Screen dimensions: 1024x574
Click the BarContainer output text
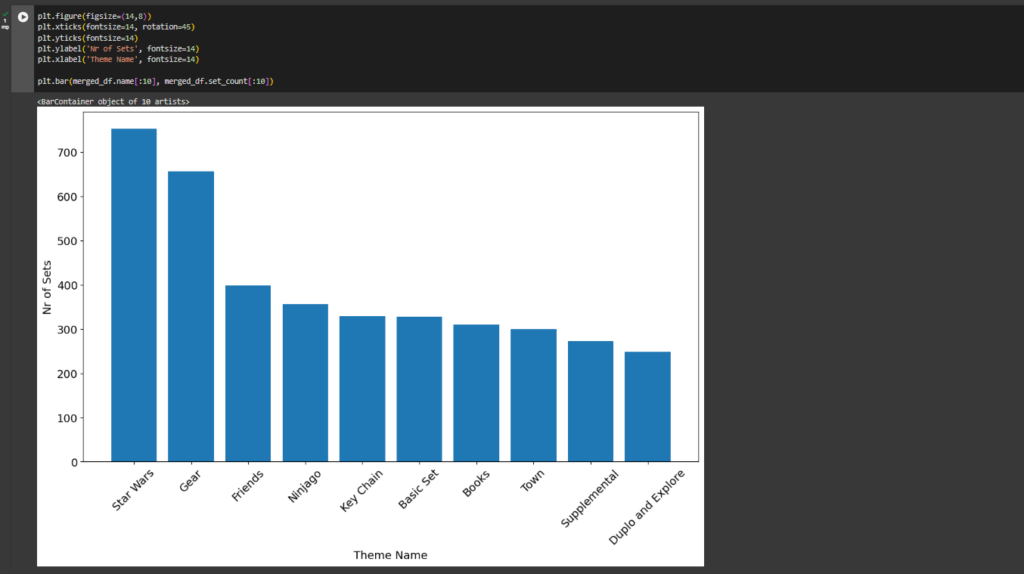click(x=113, y=102)
